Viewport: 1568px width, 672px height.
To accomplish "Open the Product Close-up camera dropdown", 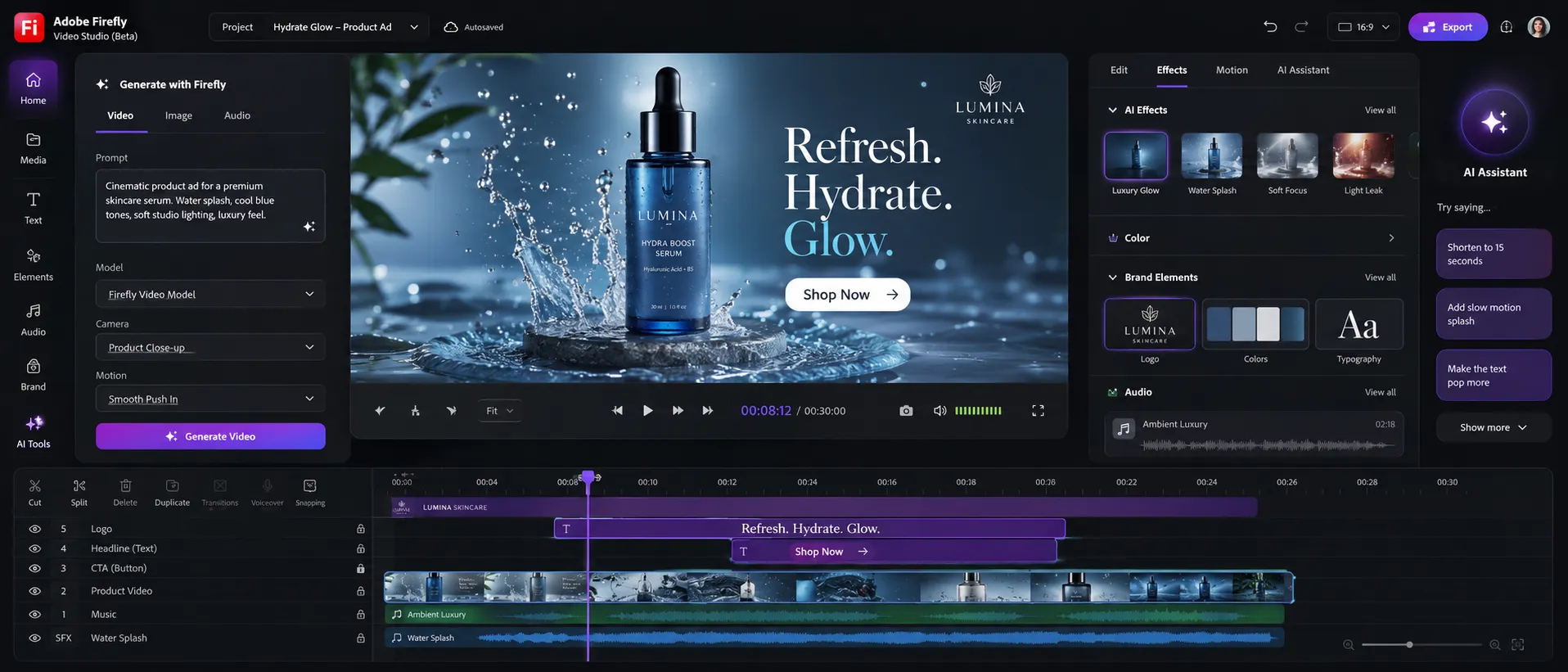I will click(x=210, y=347).
